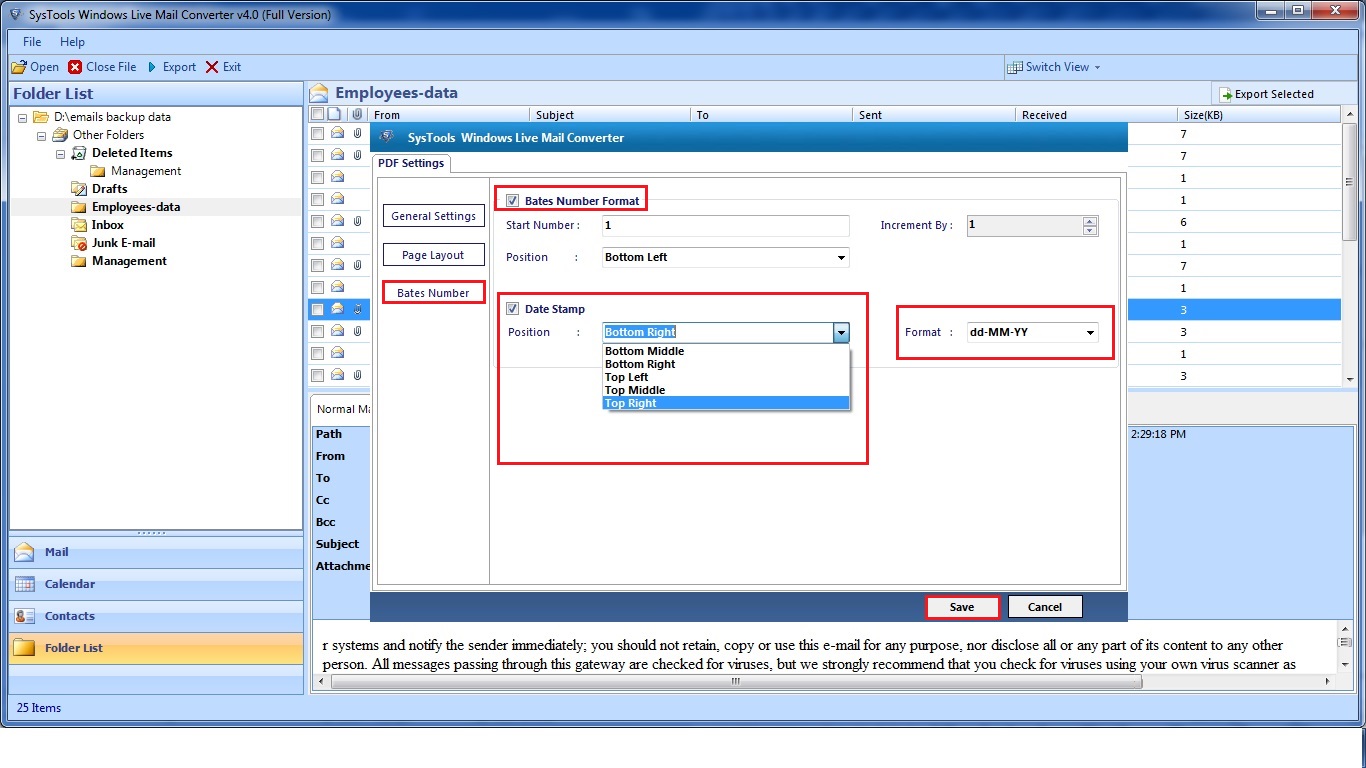Image resolution: width=1366 pixels, height=768 pixels.
Task: Click the '25 Items' status bar text
Action: click(x=39, y=708)
